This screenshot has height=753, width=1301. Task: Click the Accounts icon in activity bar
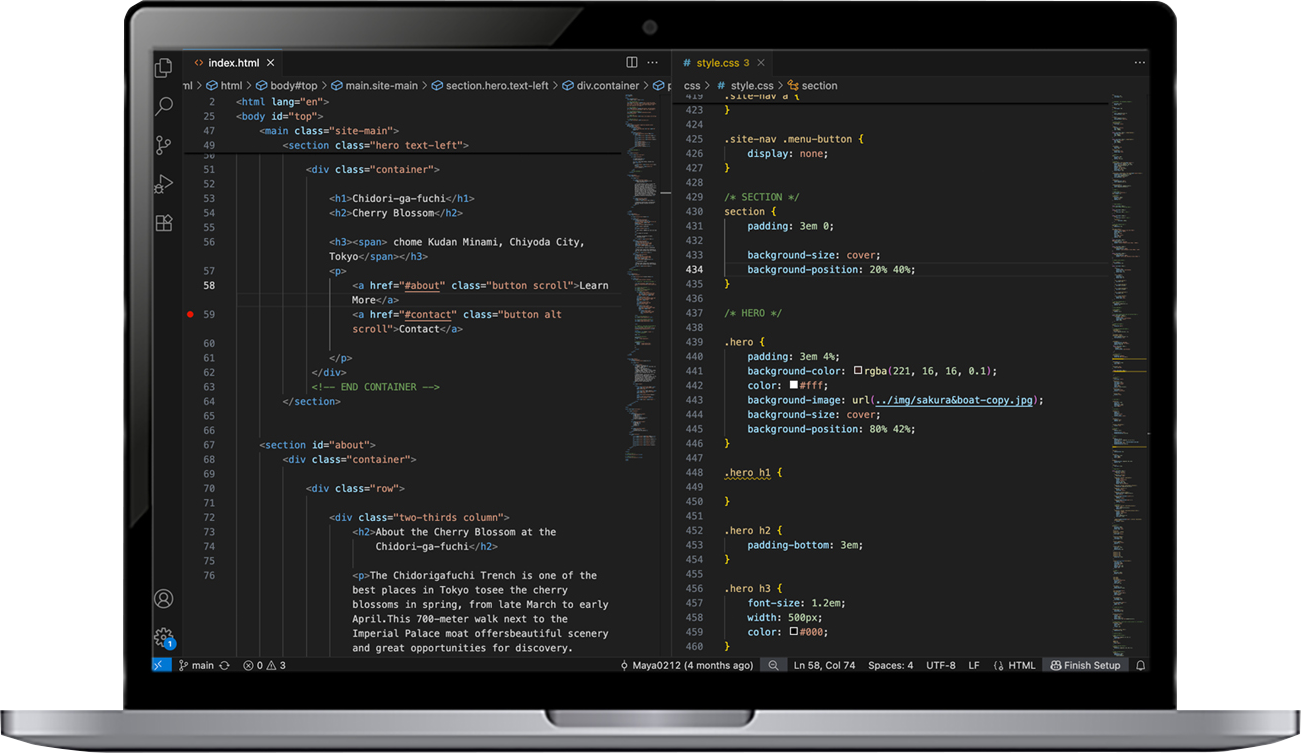[x=164, y=599]
